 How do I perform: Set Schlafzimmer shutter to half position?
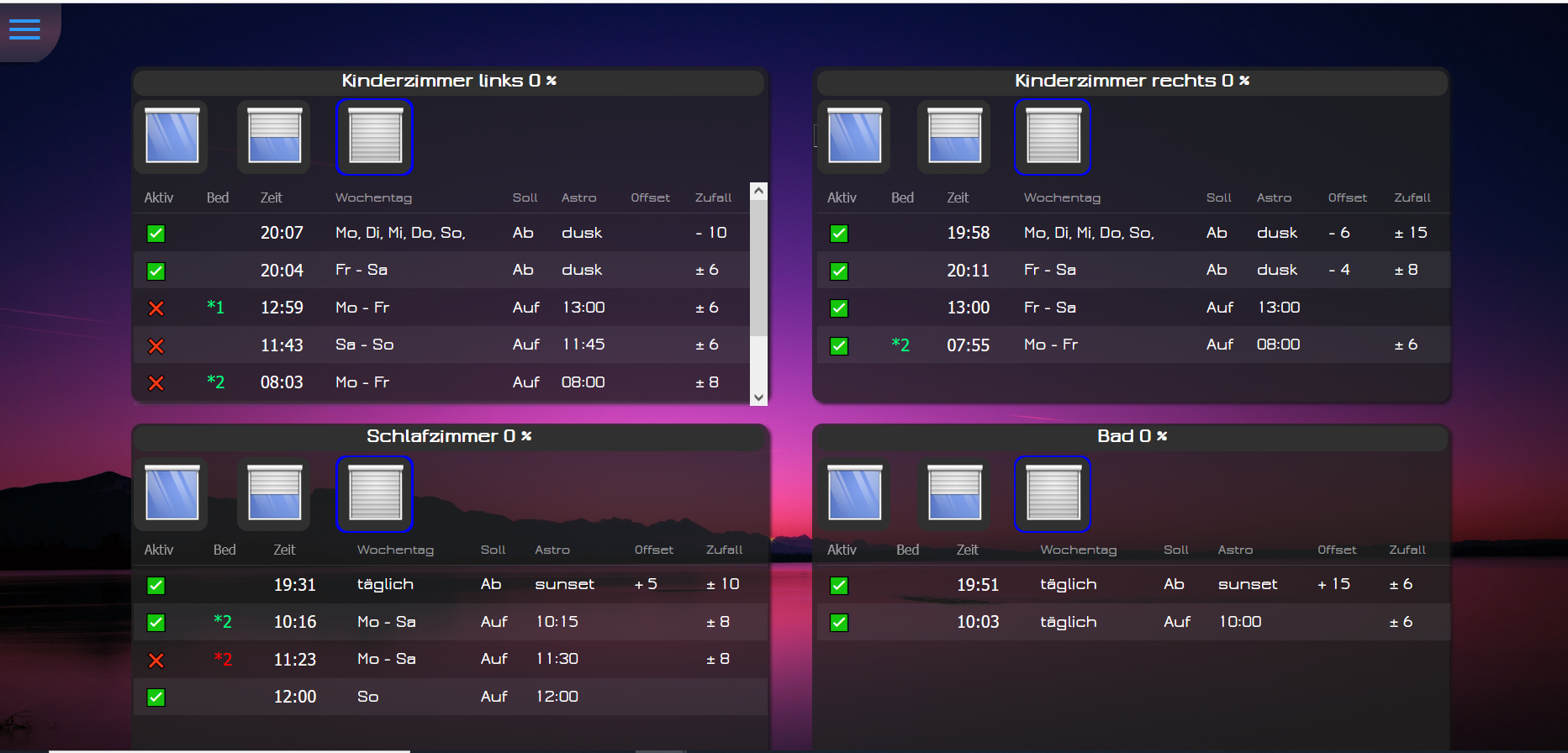coord(274,493)
